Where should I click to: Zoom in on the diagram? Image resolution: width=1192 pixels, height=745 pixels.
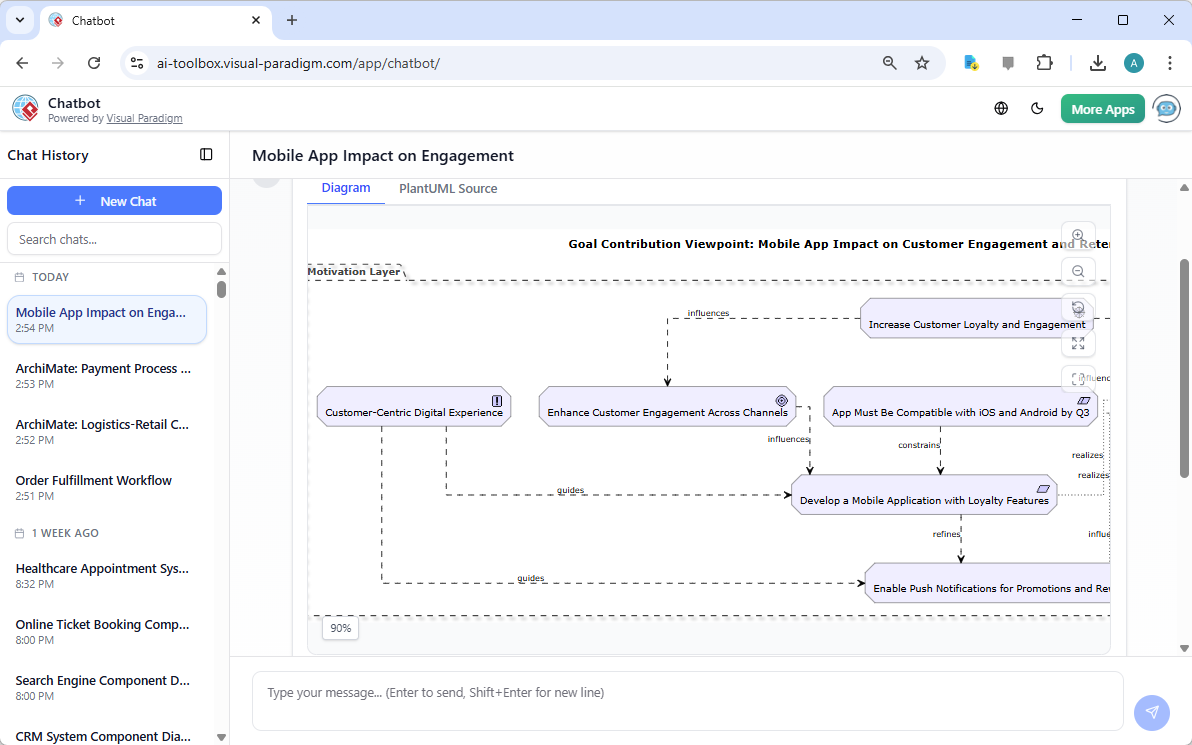point(1078,235)
